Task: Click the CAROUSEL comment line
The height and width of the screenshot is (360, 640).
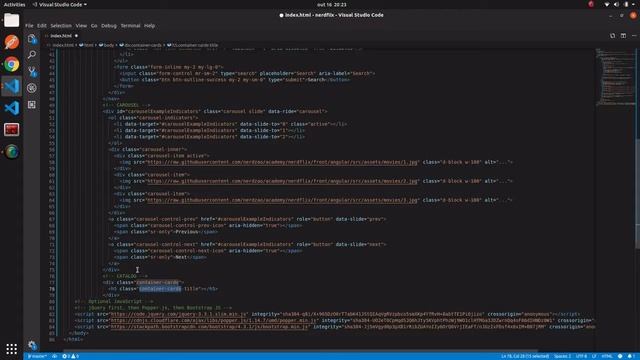Action: (127, 105)
